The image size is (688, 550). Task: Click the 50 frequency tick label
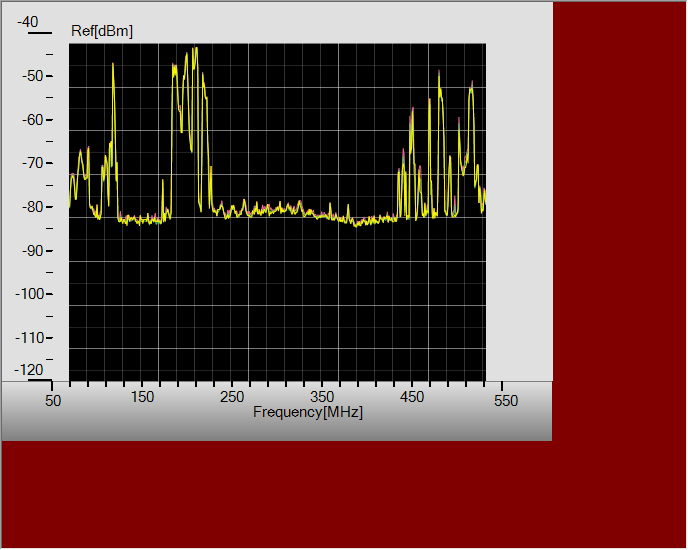pyautogui.click(x=53, y=401)
